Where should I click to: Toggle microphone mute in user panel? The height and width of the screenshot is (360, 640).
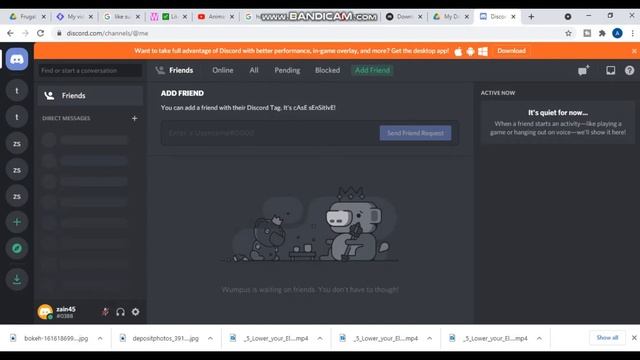point(105,312)
